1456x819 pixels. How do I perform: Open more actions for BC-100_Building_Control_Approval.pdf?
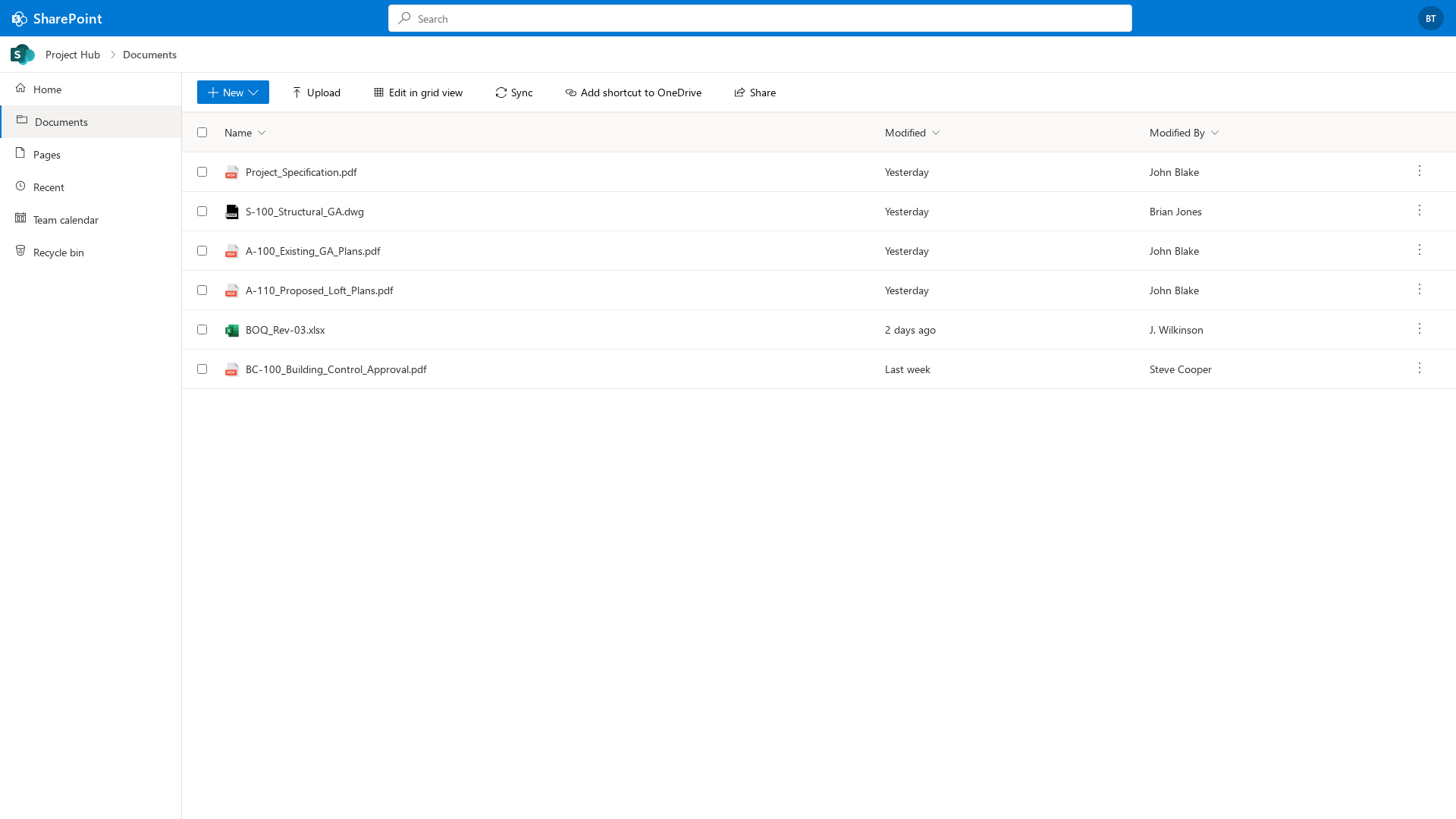click(1420, 369)
